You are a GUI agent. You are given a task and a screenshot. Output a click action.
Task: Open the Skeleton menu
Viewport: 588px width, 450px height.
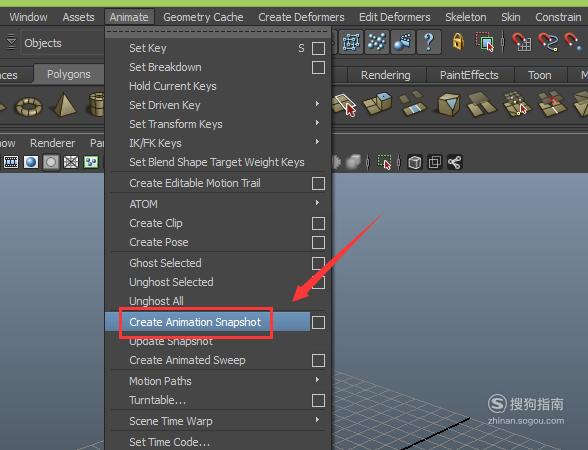(466, 17)
